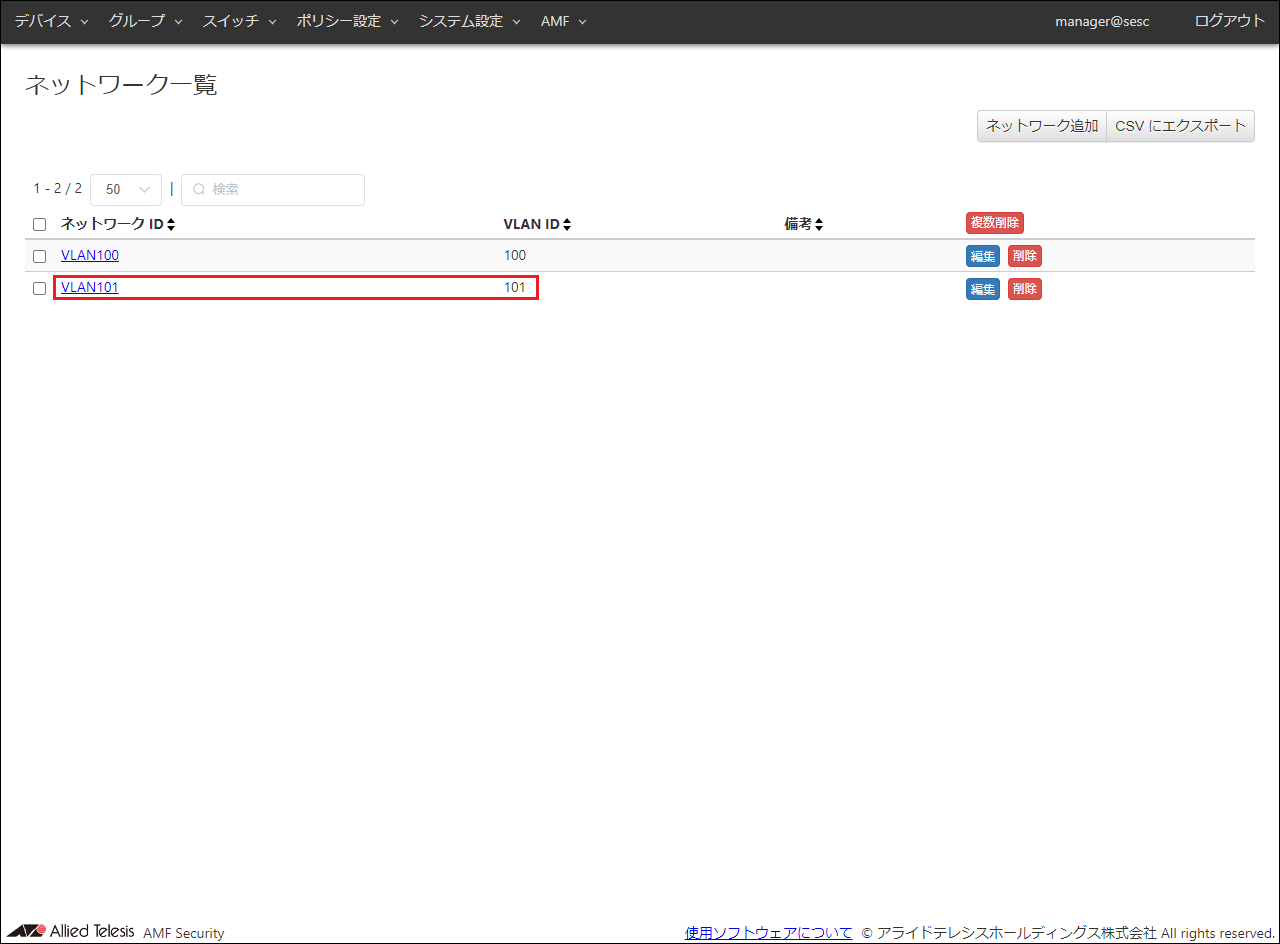The height and width of the screenshot is (944, 1280).
Task: Check the VLAN100 row checkbox
Action: pos(40,256)
